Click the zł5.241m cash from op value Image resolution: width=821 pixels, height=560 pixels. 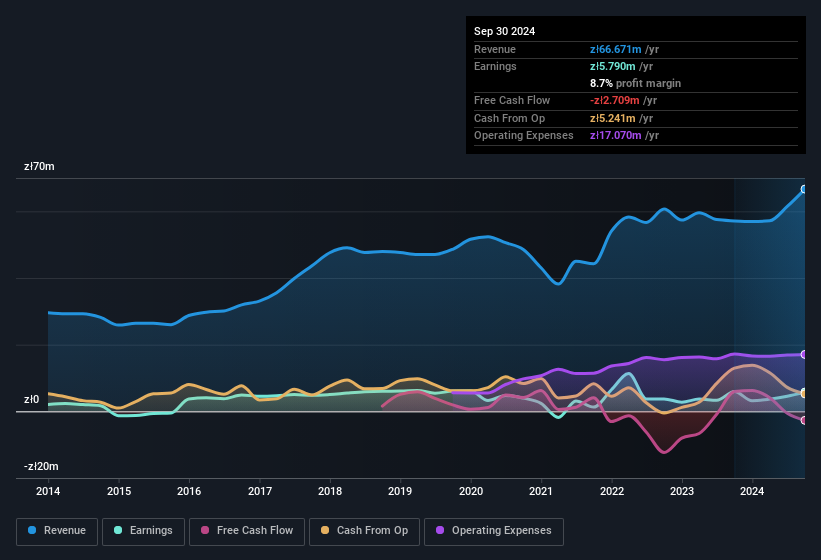point(613,118)
